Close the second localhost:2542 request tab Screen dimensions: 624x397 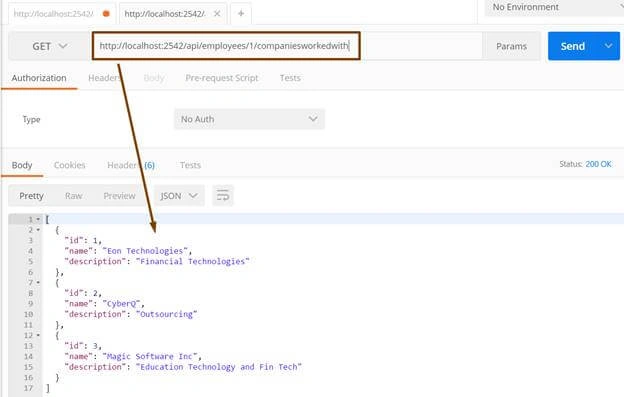click(217, 14)
